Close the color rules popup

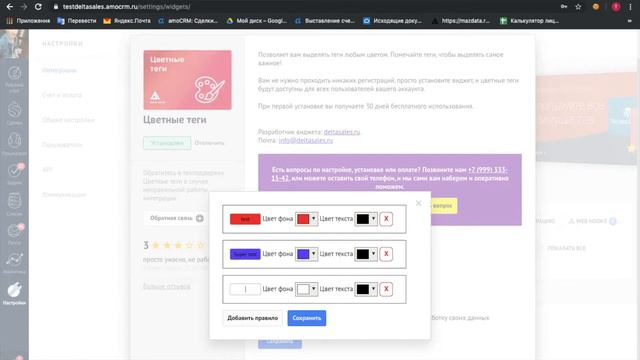coord(418,203)
